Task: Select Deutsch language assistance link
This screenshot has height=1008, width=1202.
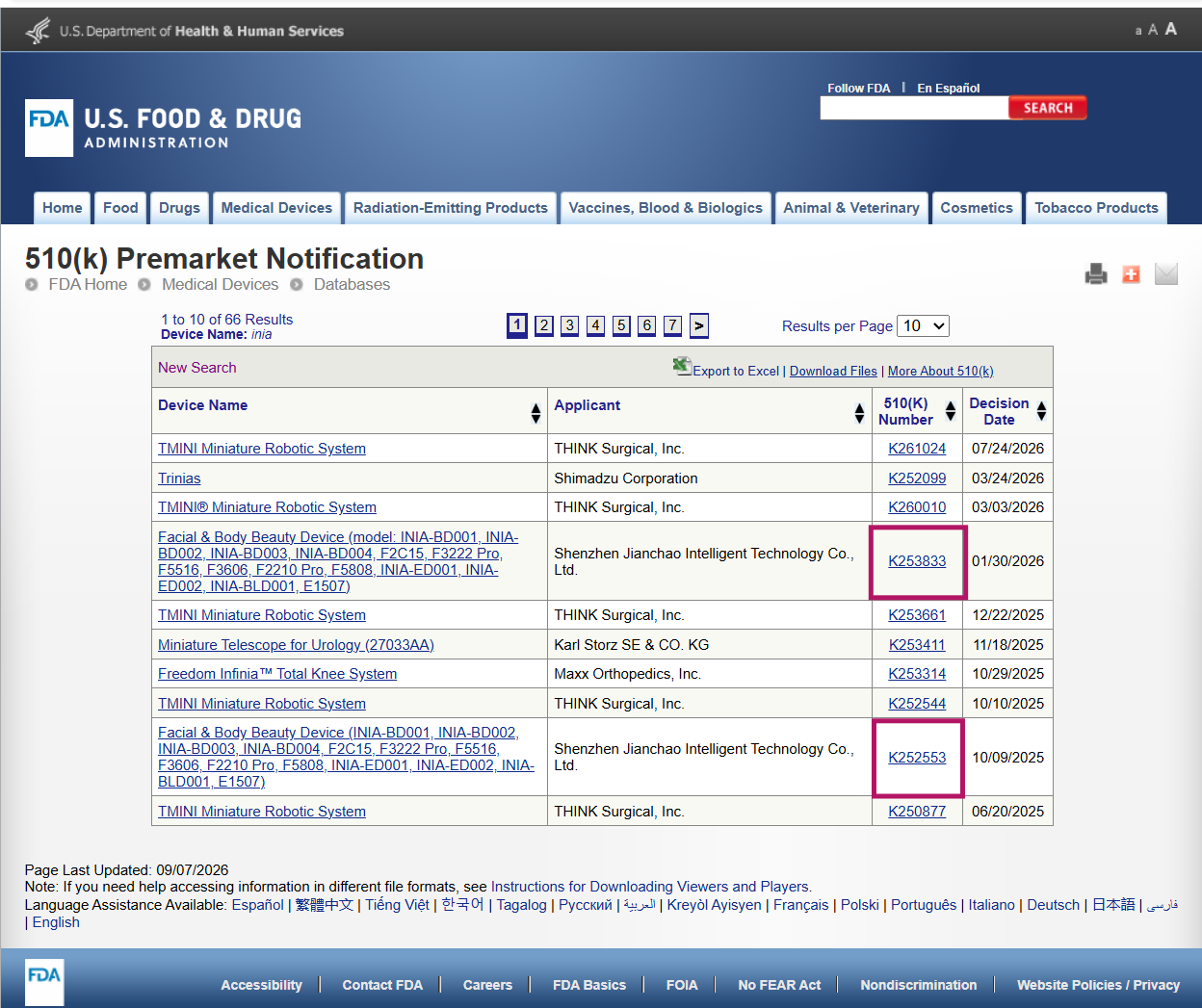Action: [1053, 905]
